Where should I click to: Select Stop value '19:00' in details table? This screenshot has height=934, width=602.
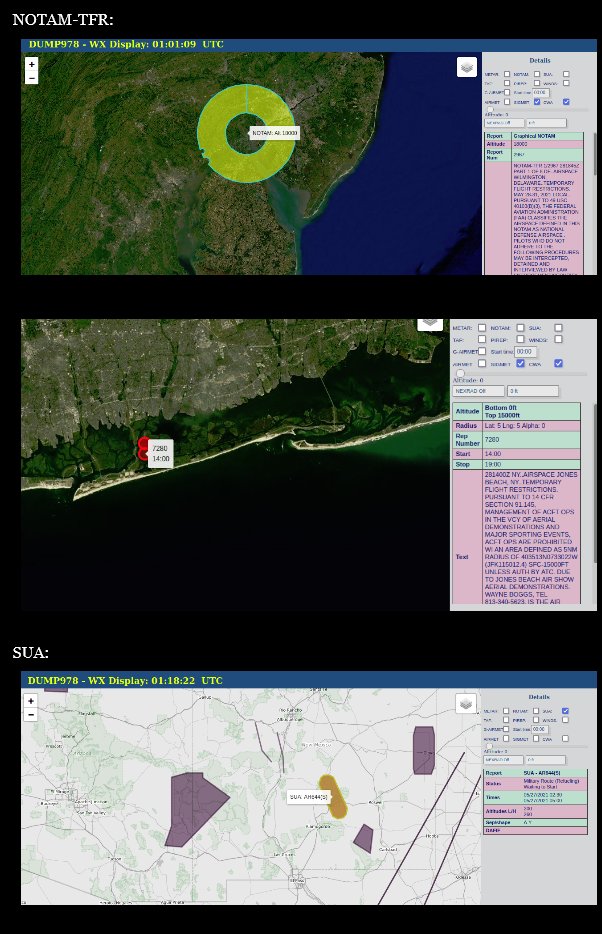pos(531,465)
